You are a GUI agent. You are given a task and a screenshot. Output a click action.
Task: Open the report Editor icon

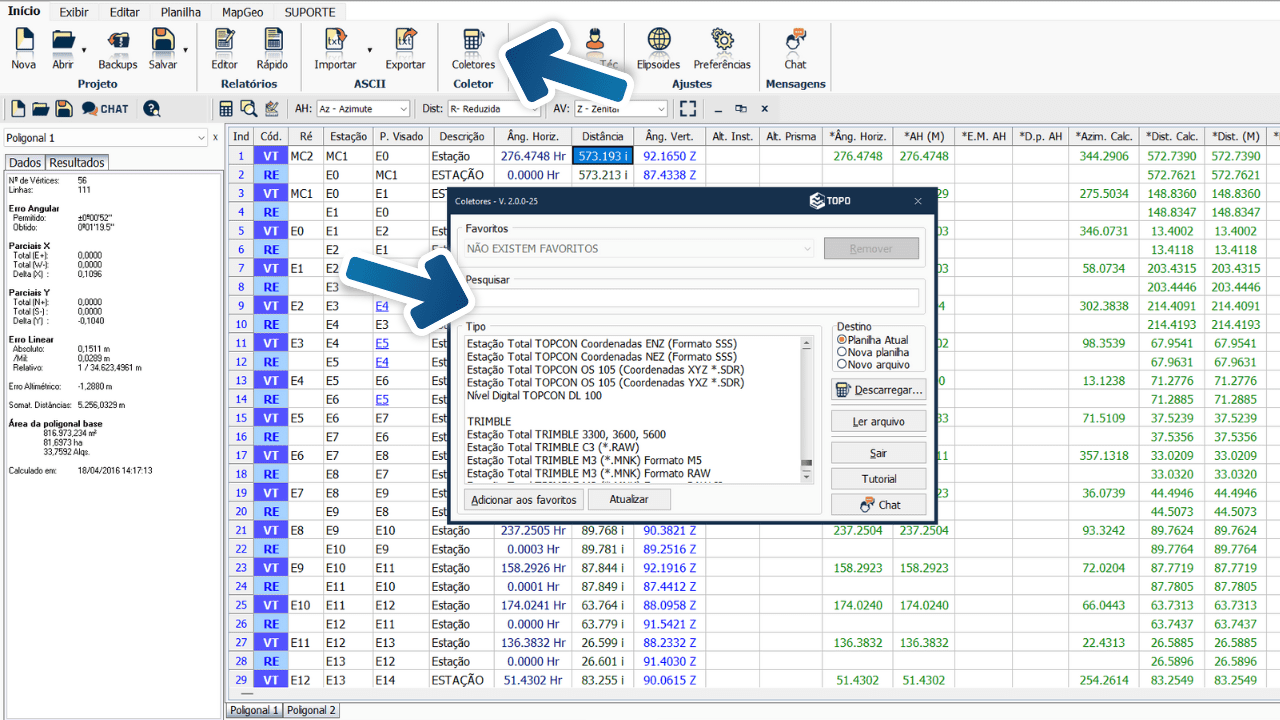click(x=225, y=48)
